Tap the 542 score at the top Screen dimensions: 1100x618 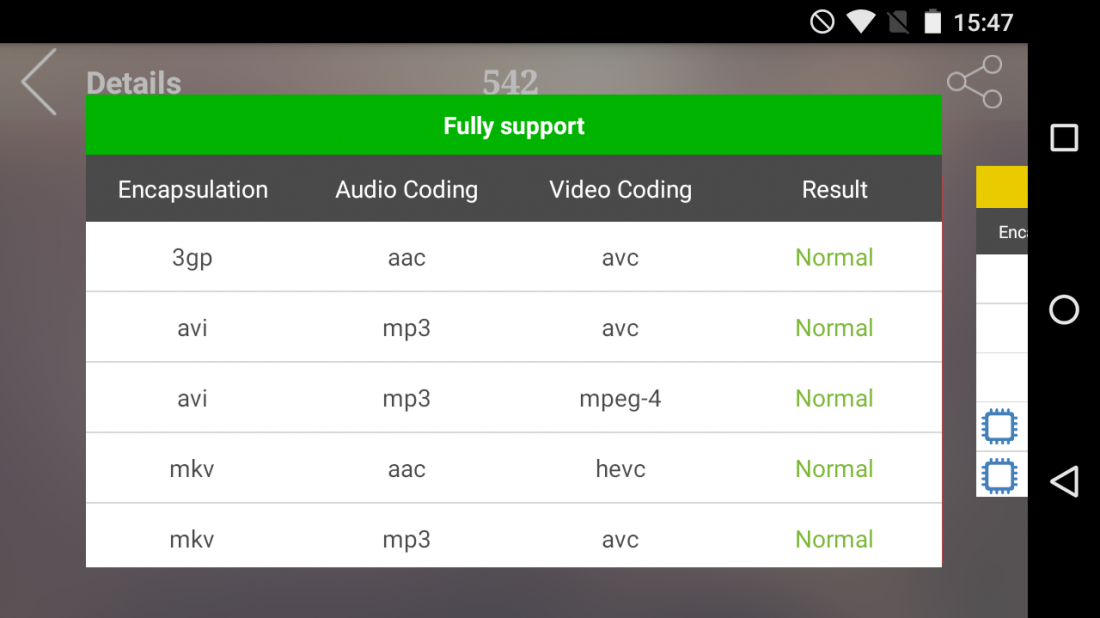point(510,82)
